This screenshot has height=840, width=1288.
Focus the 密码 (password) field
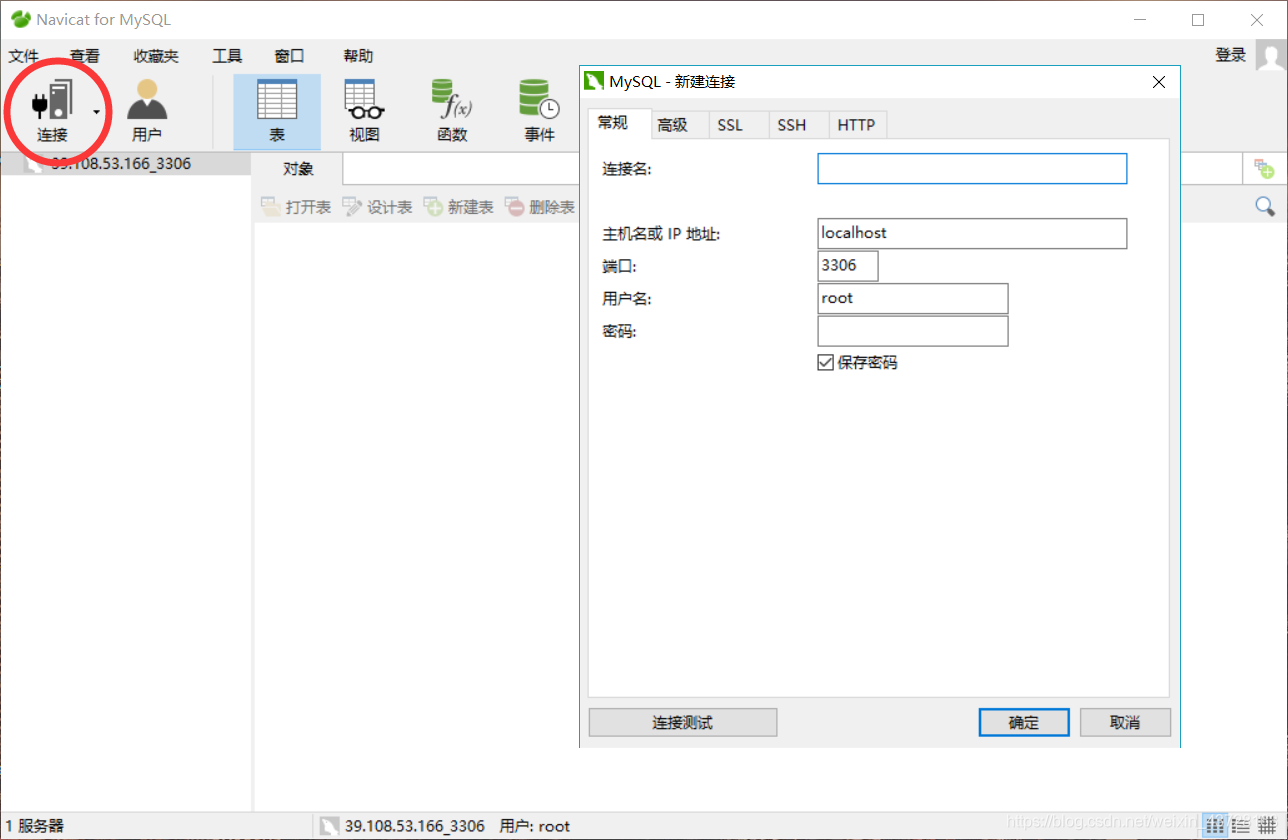pos(913,331)
